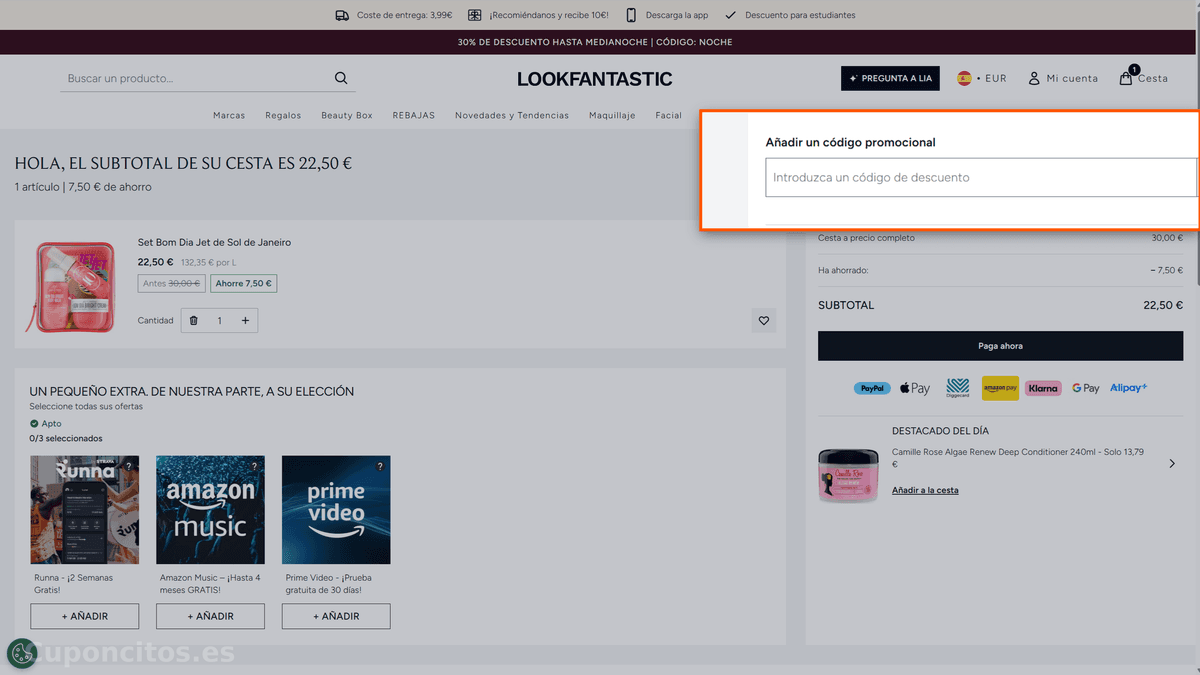This screenshot has width=1200, height=675.
Task: Open Runna offer thumbnail
Action: [85, 510]
